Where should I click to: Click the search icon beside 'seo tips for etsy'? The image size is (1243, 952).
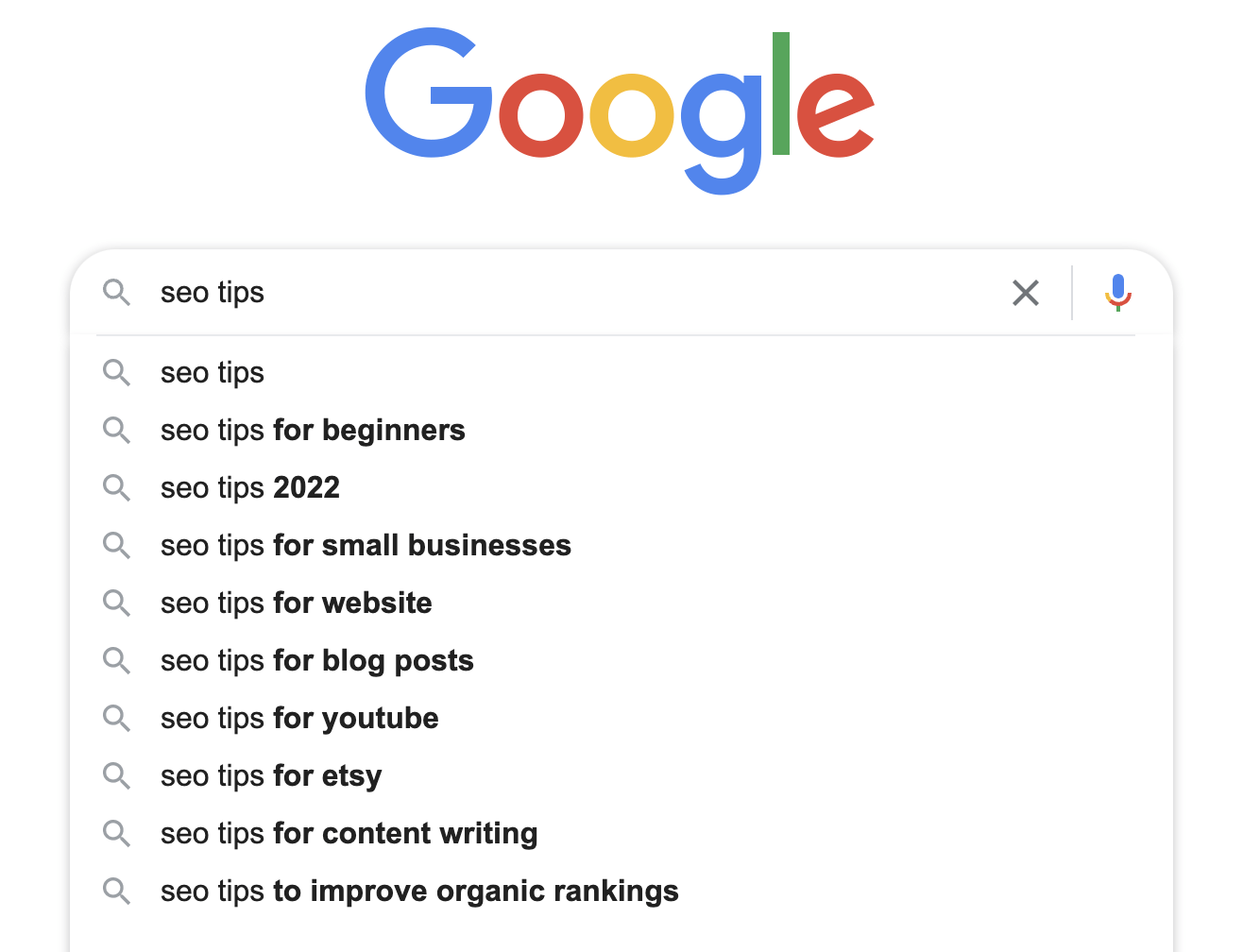(117, 775)
